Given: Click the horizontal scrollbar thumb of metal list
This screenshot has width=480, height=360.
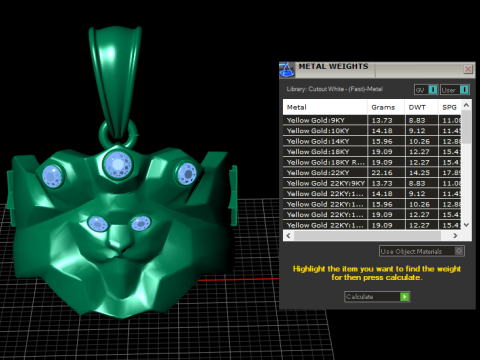Looking at the screenshot, I should point(367,236).
